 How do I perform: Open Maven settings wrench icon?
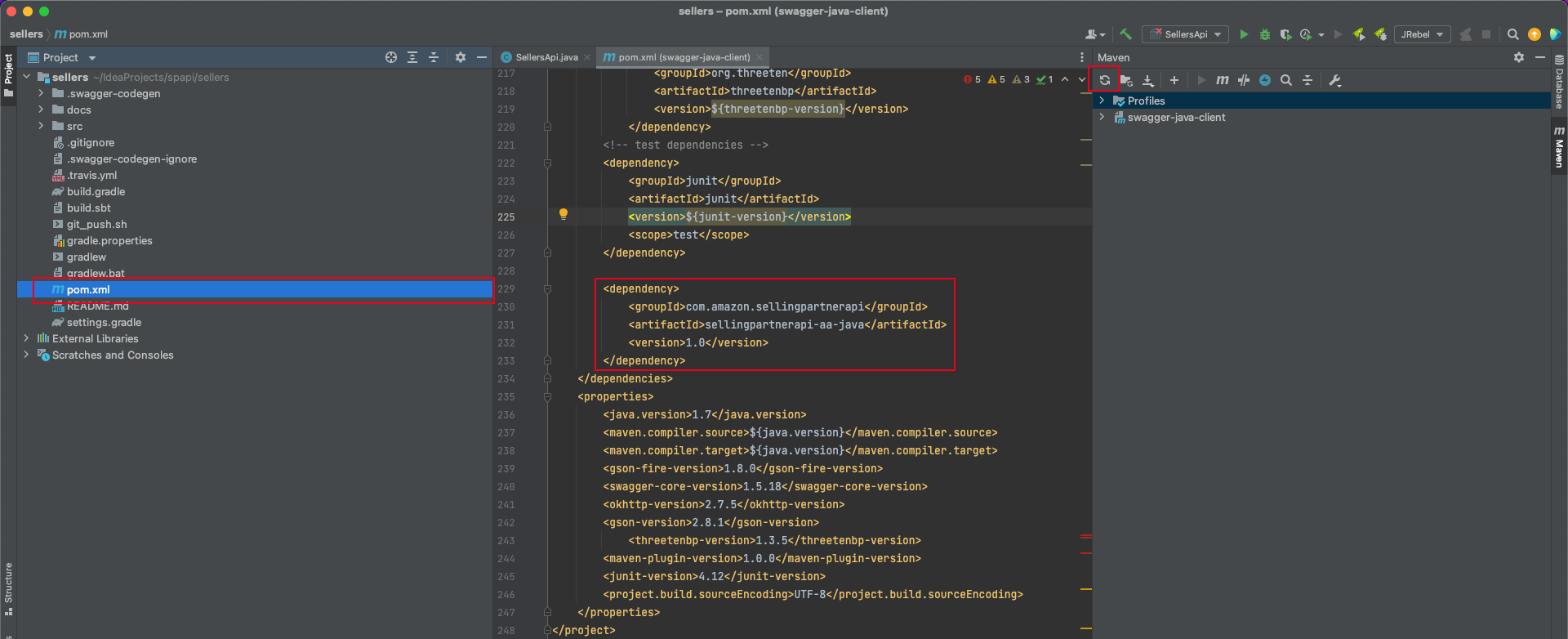click(1334, 80)
